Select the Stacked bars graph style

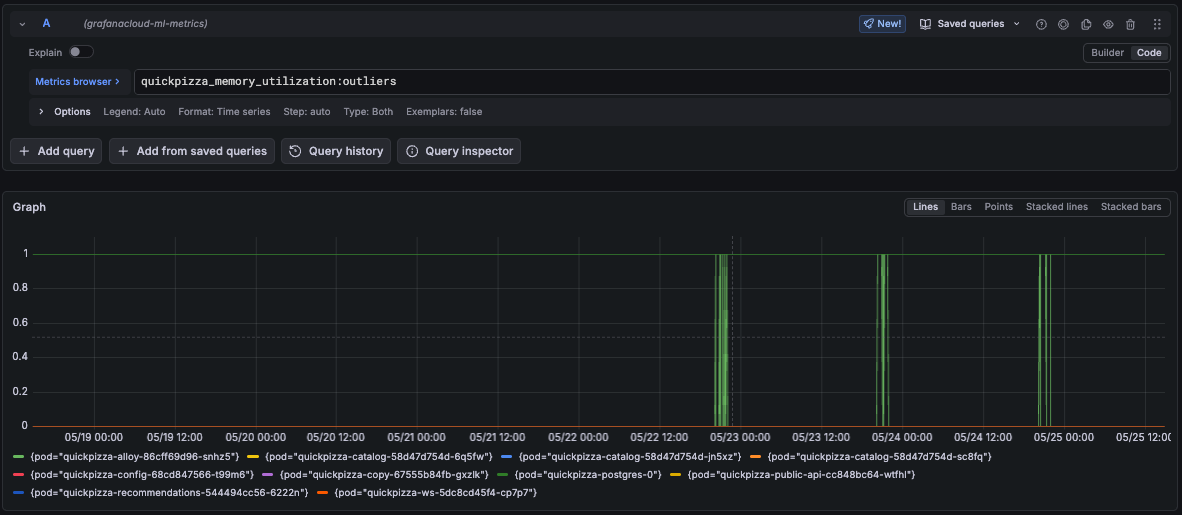click(x=1131, y=207)
